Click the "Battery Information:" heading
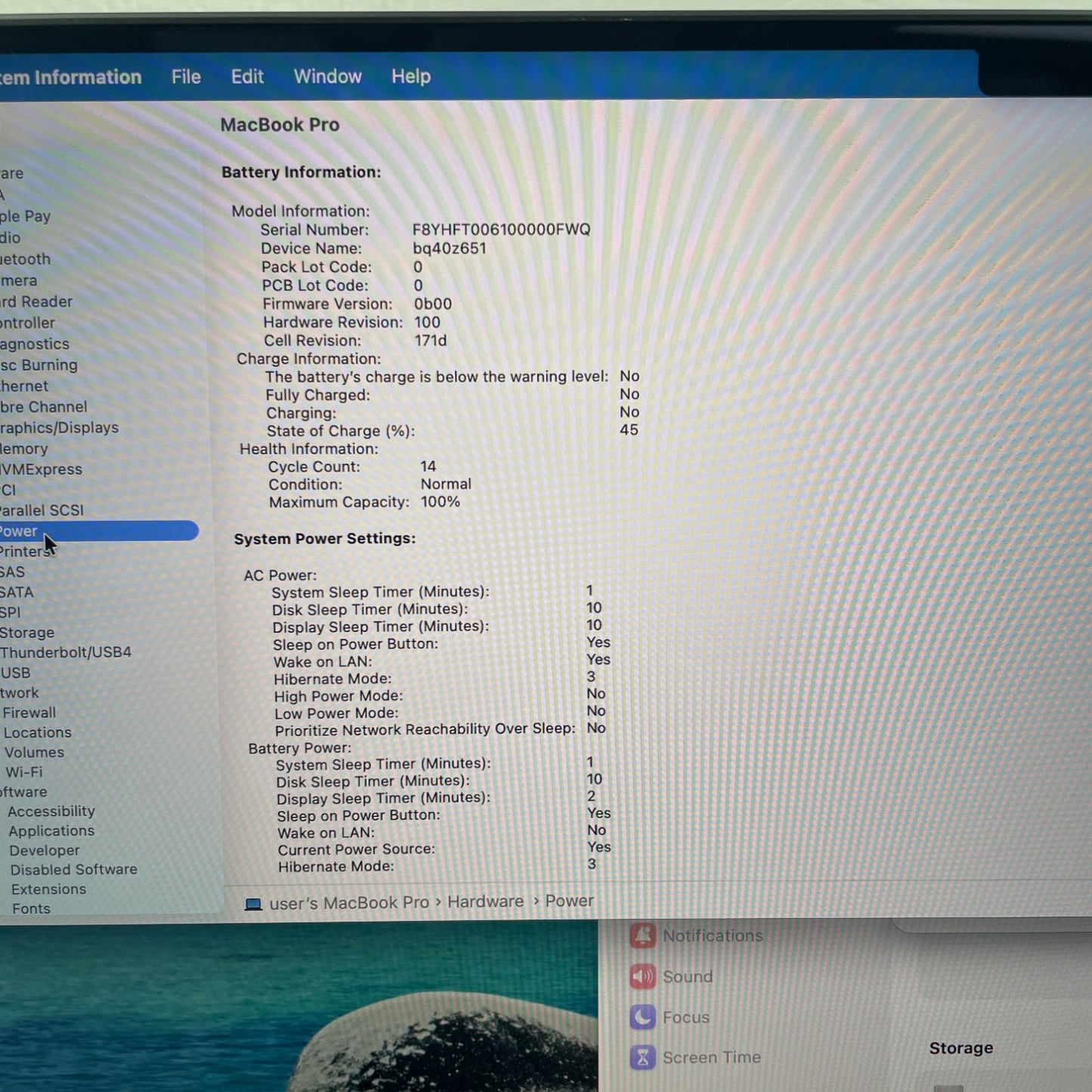 point(302,172)
